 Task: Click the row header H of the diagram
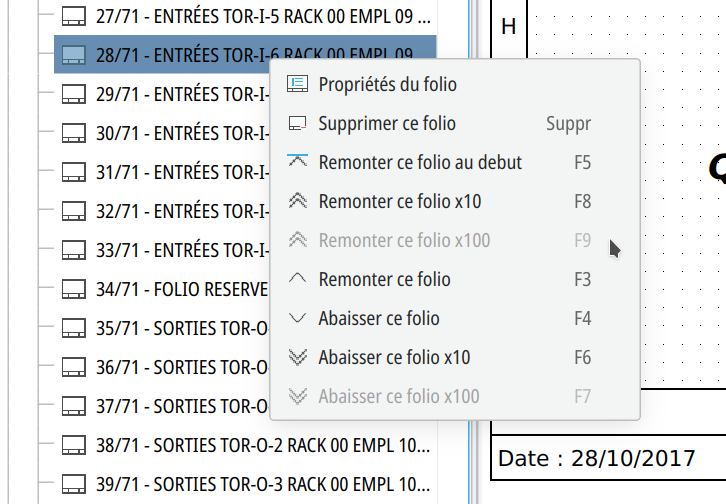pyautogui.click(x=508, y=26)
